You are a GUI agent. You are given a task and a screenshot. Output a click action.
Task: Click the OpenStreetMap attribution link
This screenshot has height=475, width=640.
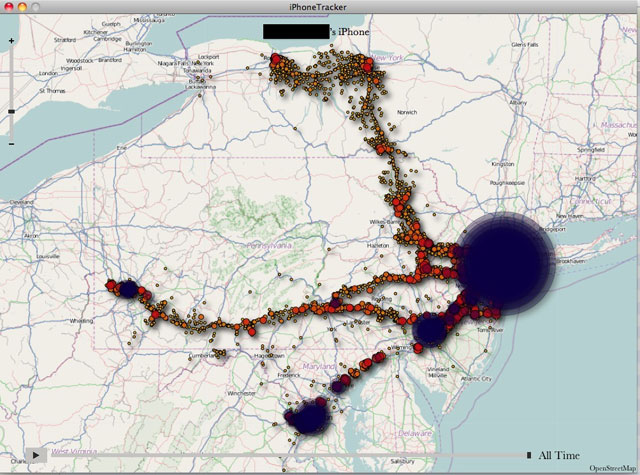tap(612, 468)
